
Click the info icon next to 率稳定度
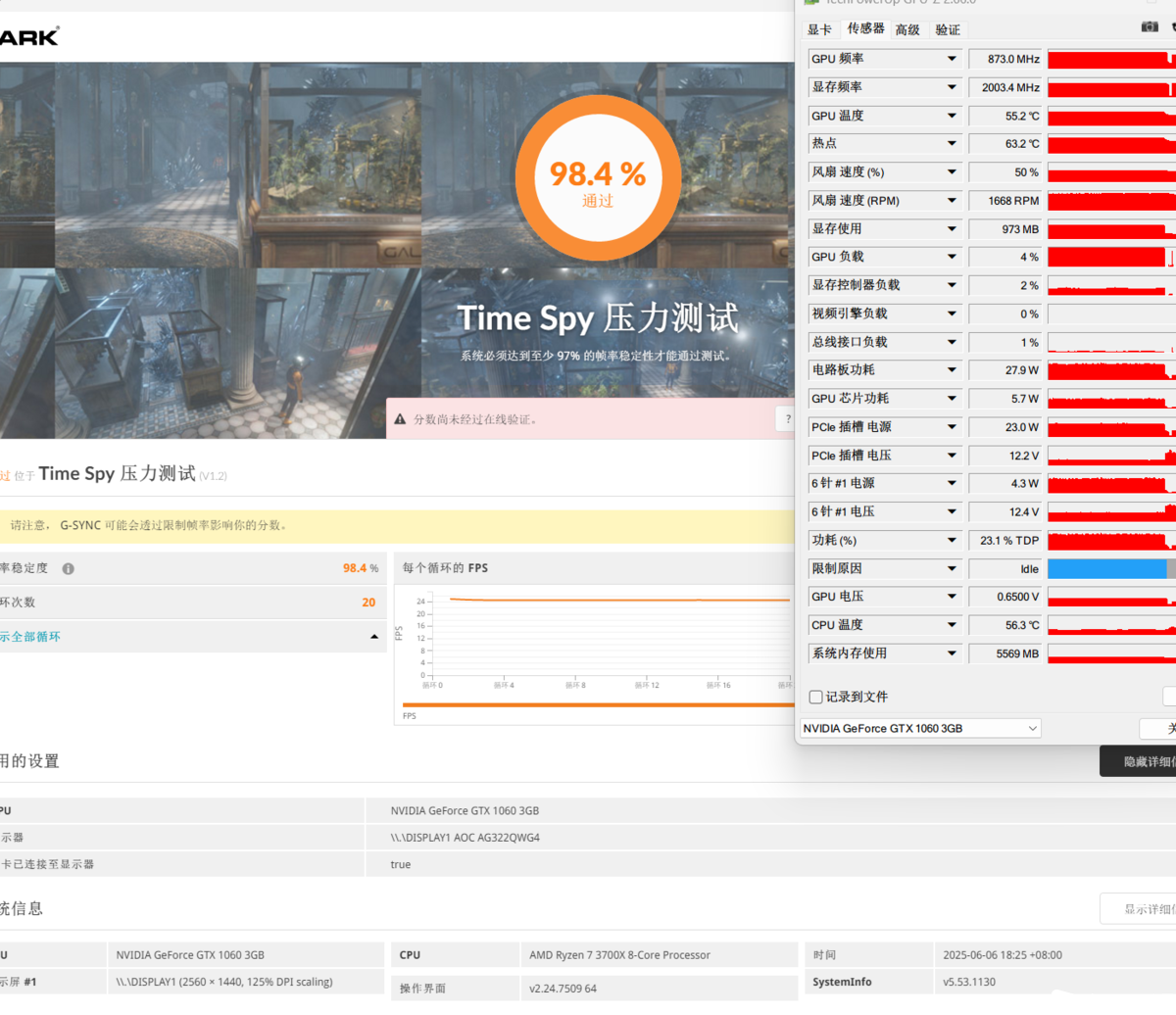69,568
